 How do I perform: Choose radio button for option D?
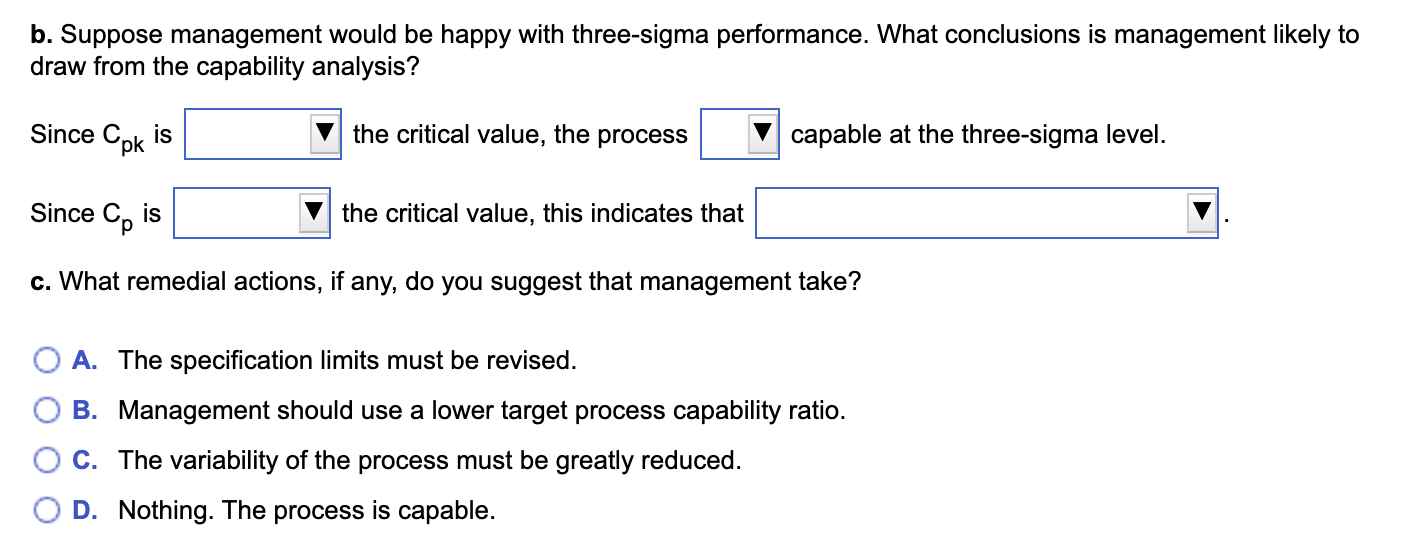(x=47, y=510)
